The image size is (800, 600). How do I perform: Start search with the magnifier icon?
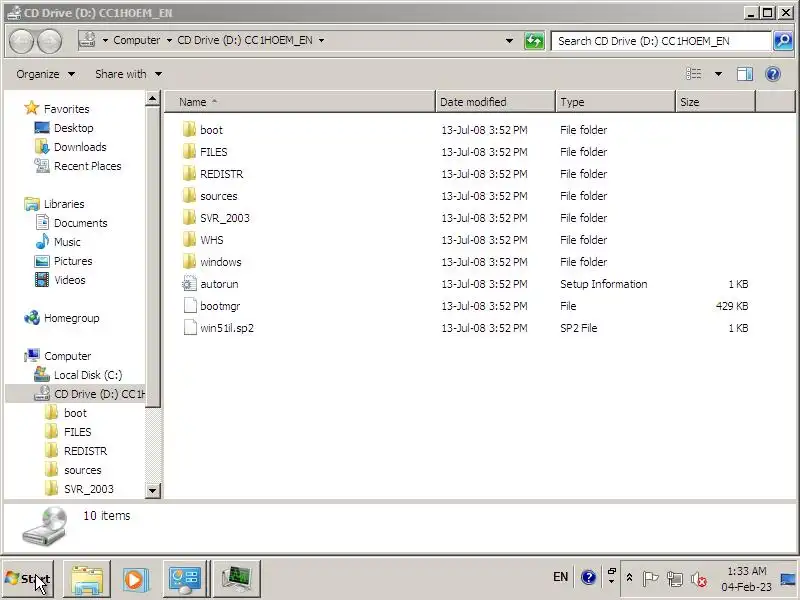[783, 41]
